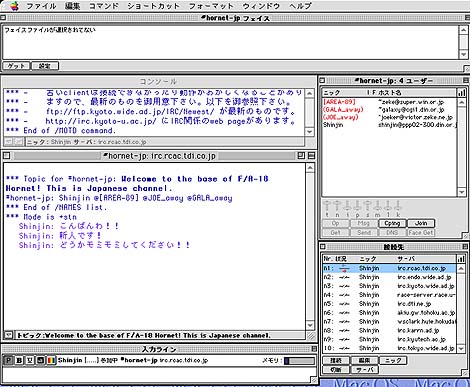Open the rainbow color picker icon
Viewport: 470px width, 387px height.
coord(51,360)
